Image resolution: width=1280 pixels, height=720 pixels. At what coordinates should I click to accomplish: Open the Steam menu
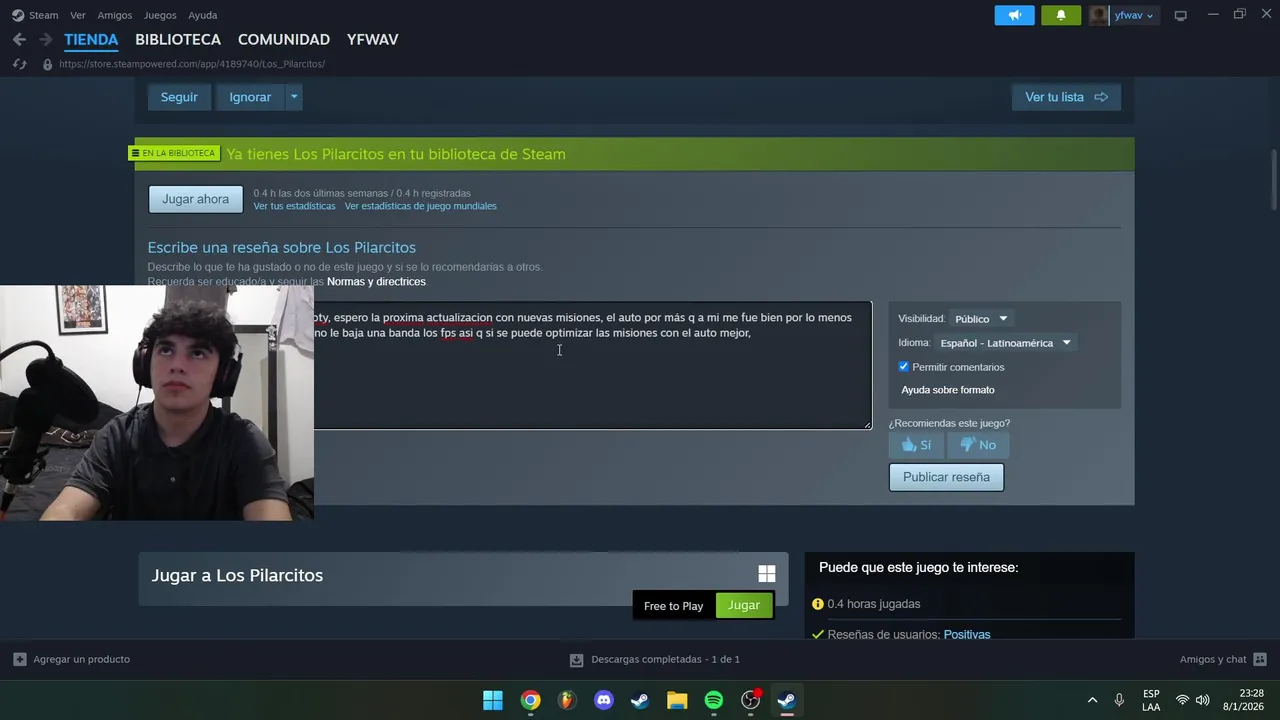[43, 15]
